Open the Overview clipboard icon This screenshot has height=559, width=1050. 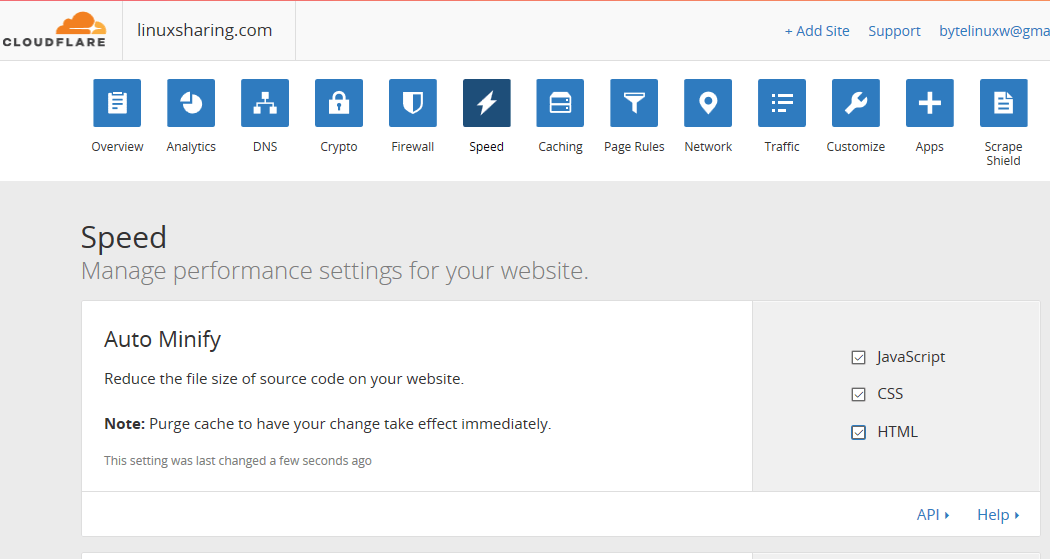[117, 103]
